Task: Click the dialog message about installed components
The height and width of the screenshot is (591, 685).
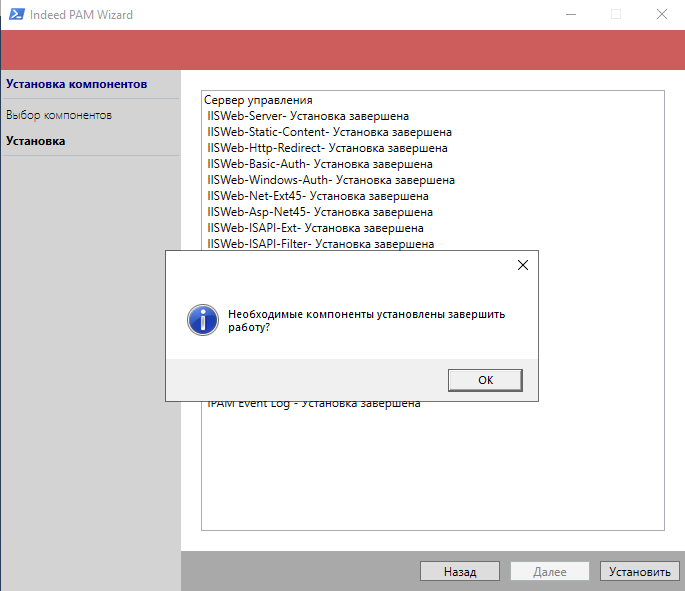Action: coord(366,320)
